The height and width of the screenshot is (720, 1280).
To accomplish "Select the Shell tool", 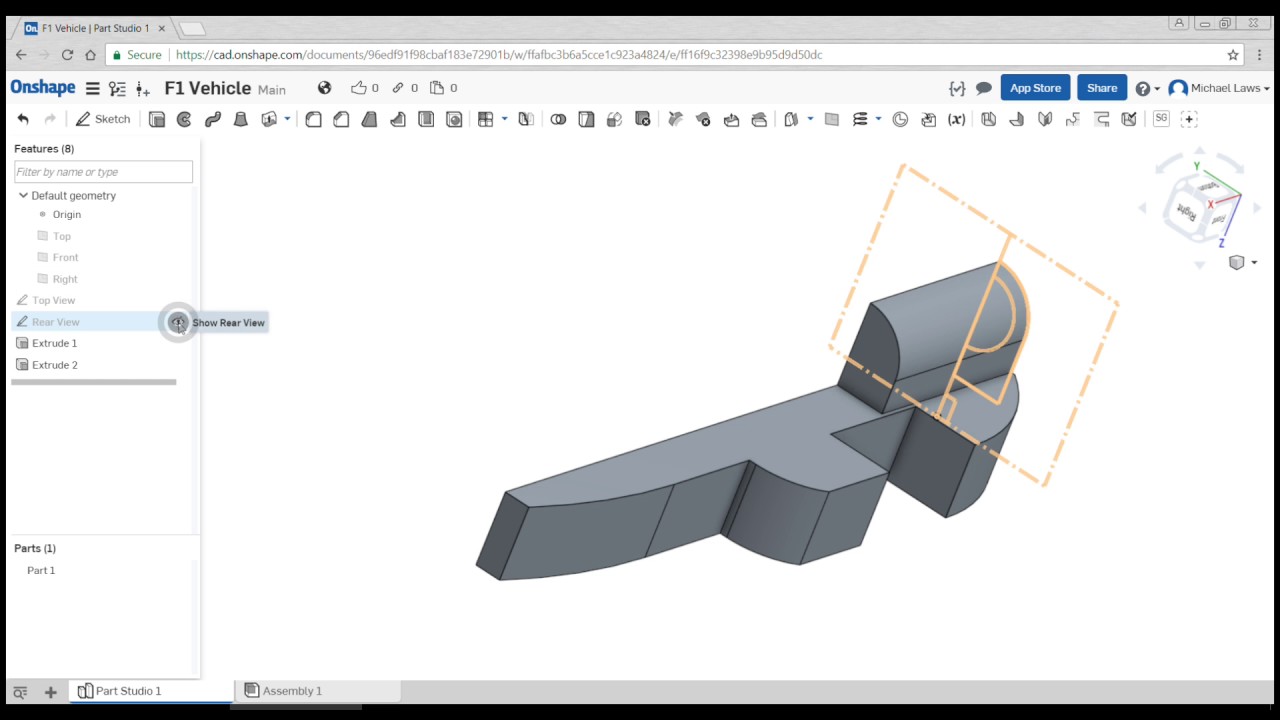I will (426, 119).
